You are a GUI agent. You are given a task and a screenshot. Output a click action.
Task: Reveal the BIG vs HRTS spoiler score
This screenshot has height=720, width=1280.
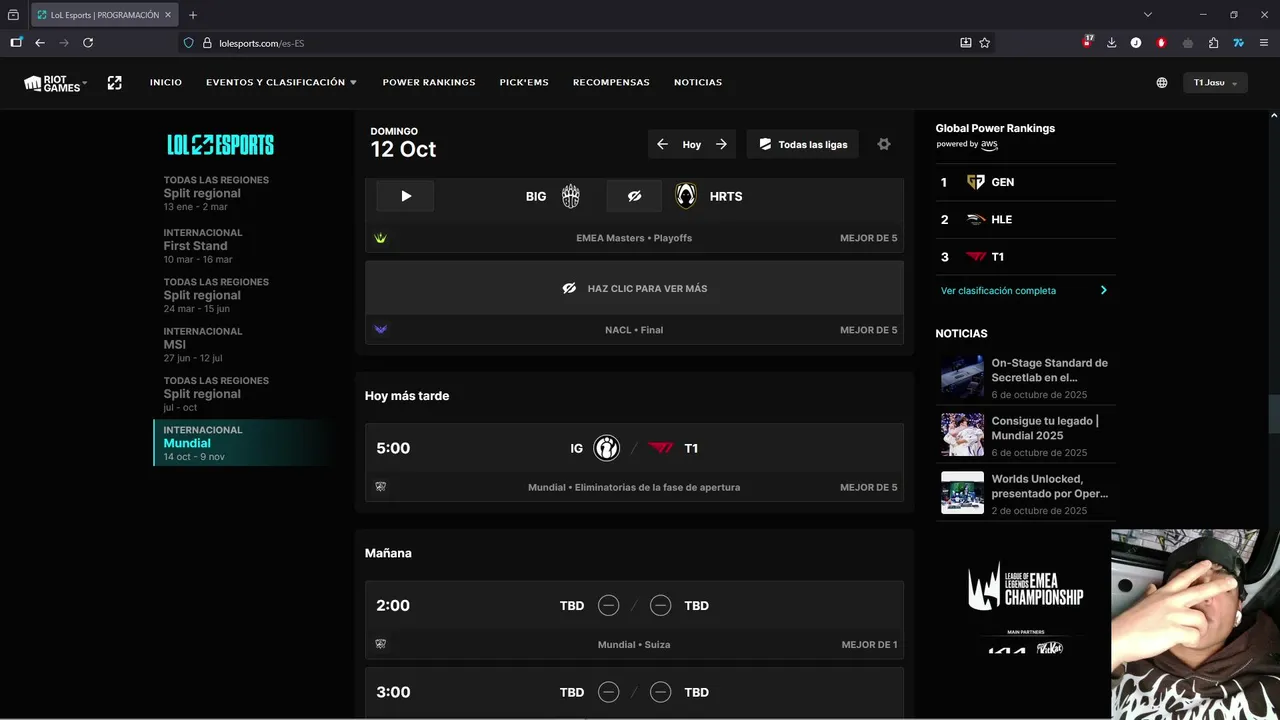pos(634,196)
